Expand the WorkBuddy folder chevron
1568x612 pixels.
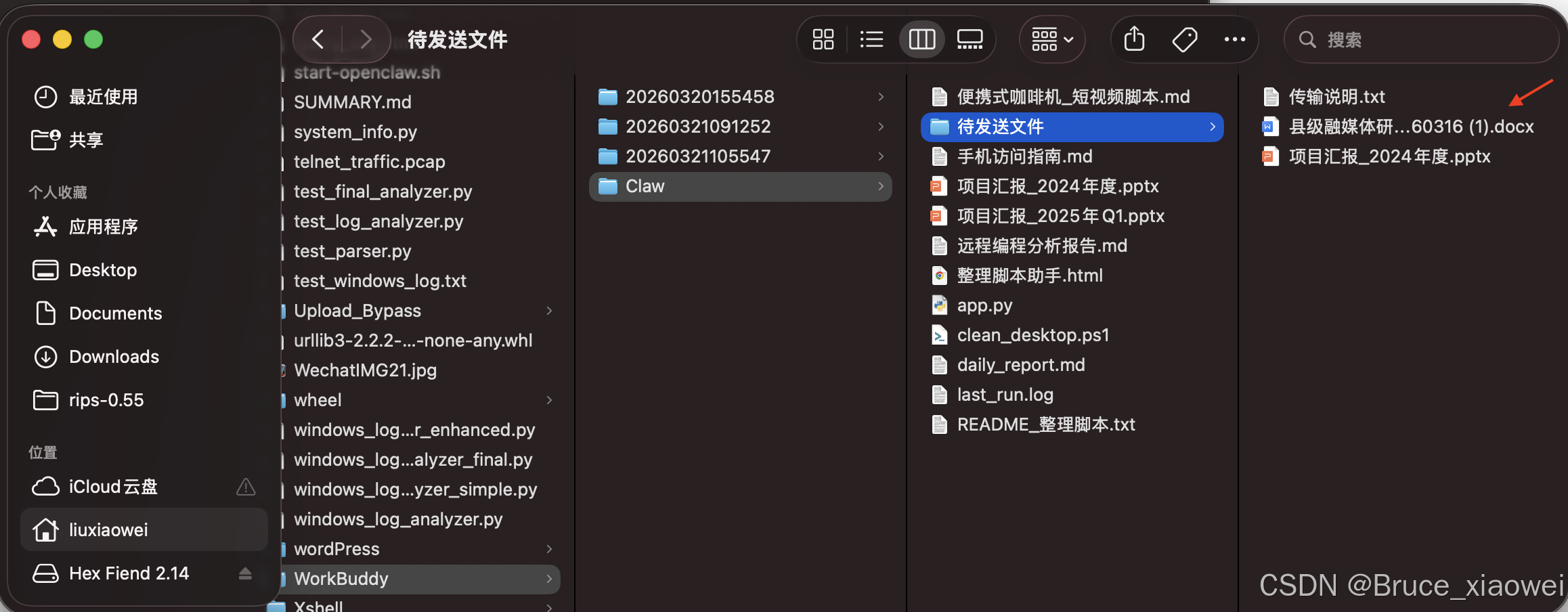[549, 579]
